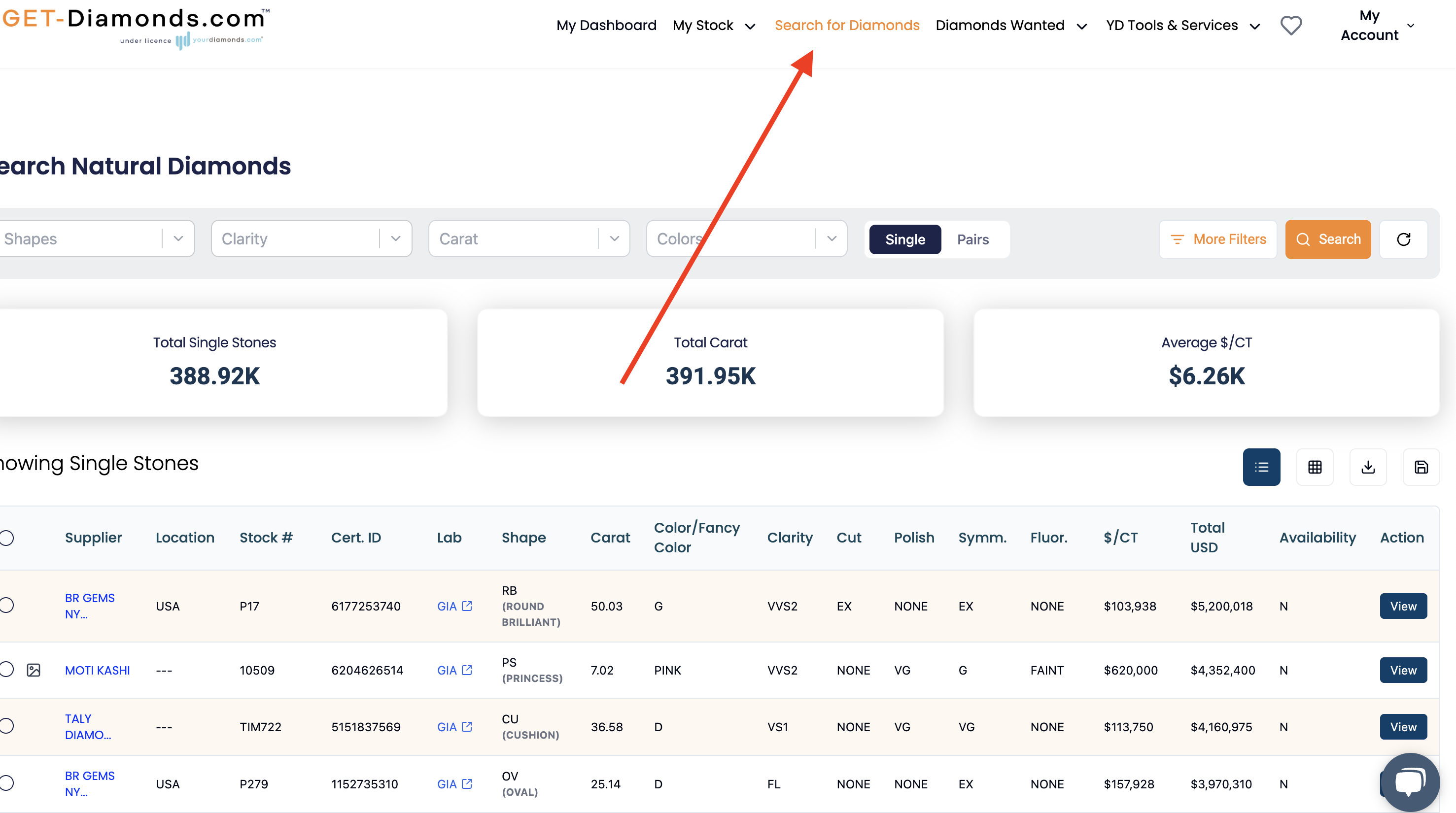Viewport: 1456px width, 813px height.
Task: Select stock number TIM722 cell
Action: click(x=260, y=727)
